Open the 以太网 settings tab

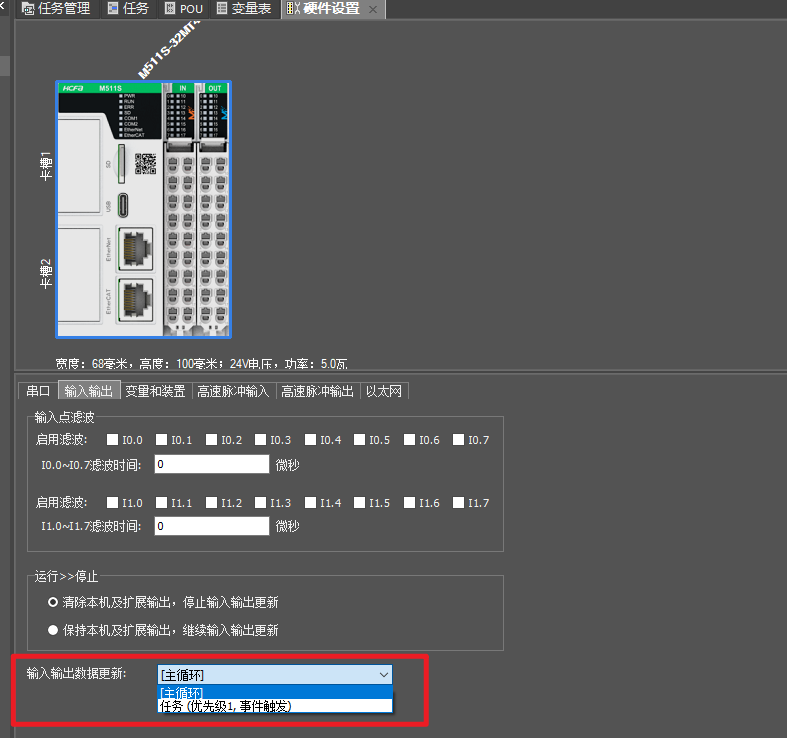[384, 391]
